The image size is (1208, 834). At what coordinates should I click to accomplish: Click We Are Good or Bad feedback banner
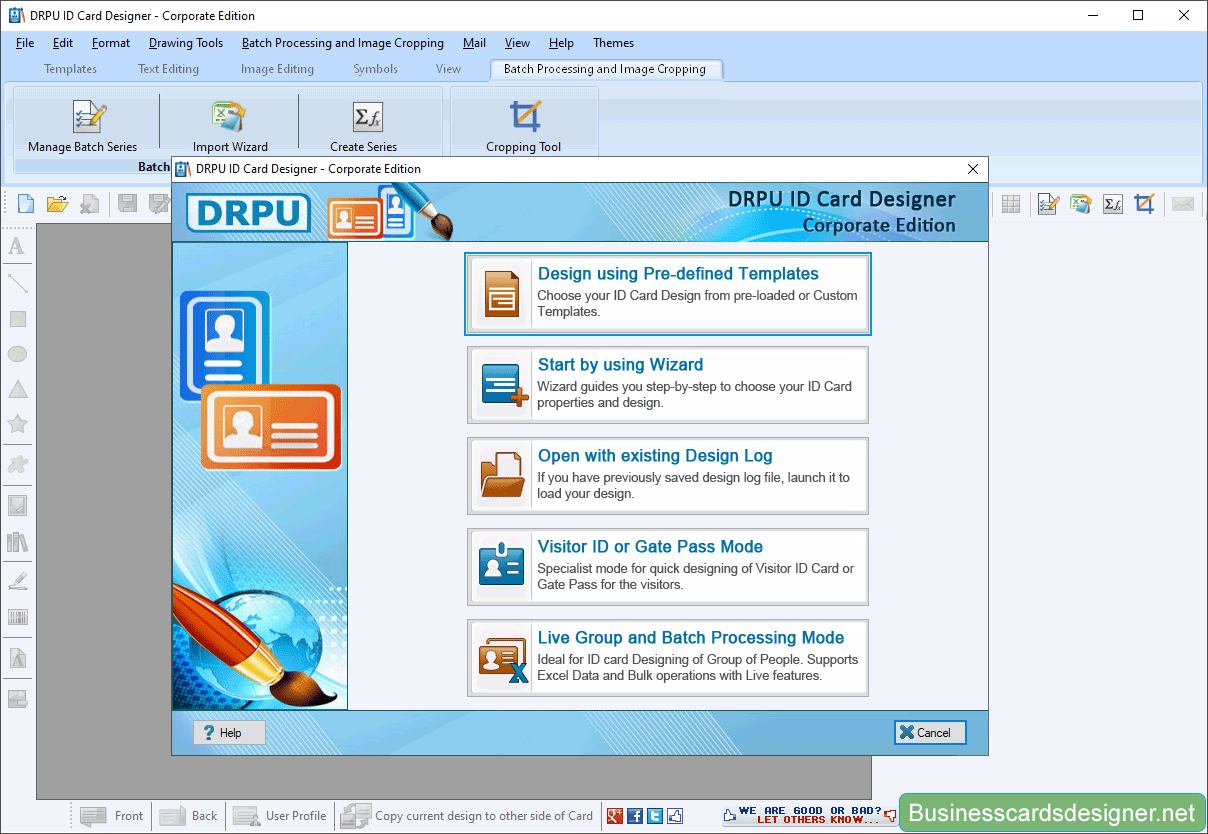tap(810, 816)
